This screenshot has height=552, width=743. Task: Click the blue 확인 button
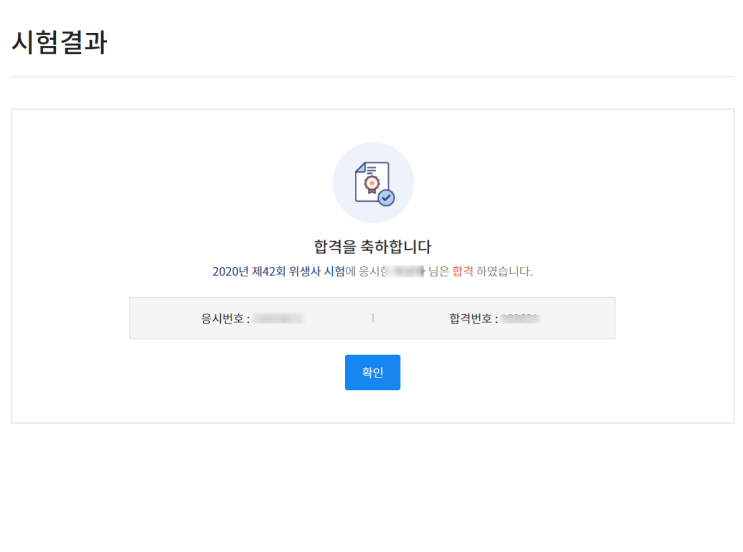tap(372, 372)
